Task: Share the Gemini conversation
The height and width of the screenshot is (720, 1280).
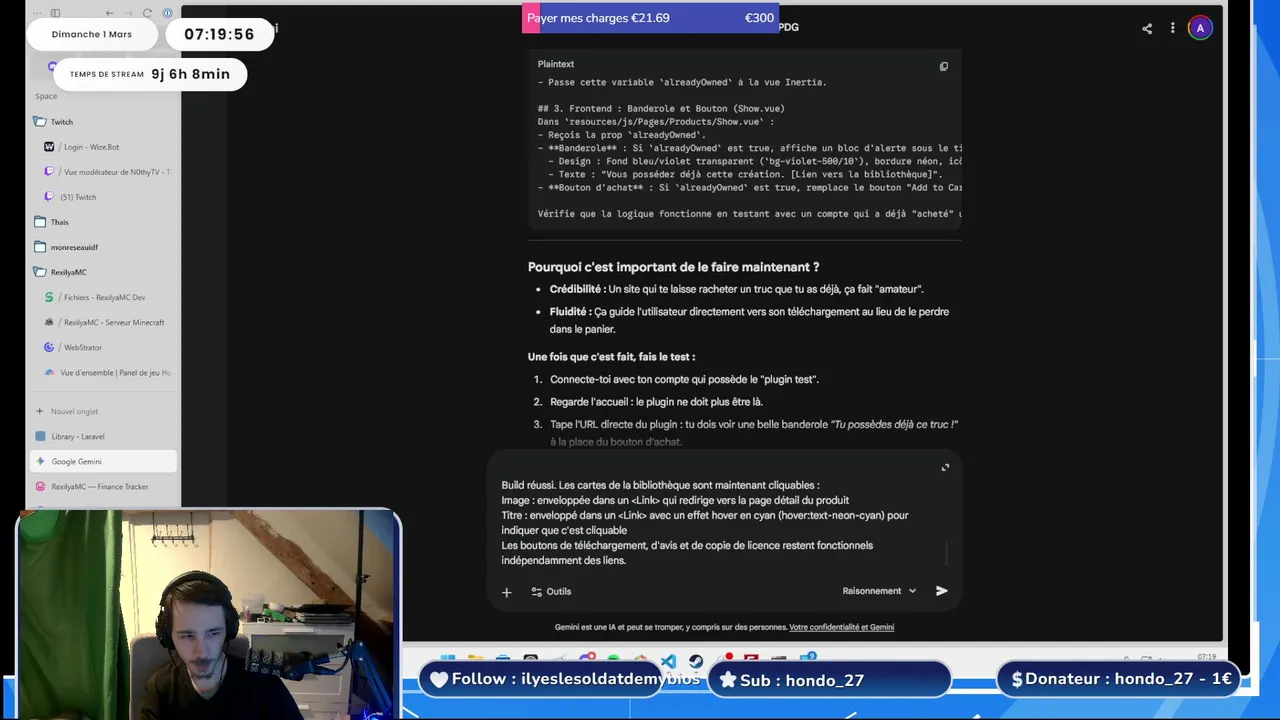Action: [x=1147, y=28]
